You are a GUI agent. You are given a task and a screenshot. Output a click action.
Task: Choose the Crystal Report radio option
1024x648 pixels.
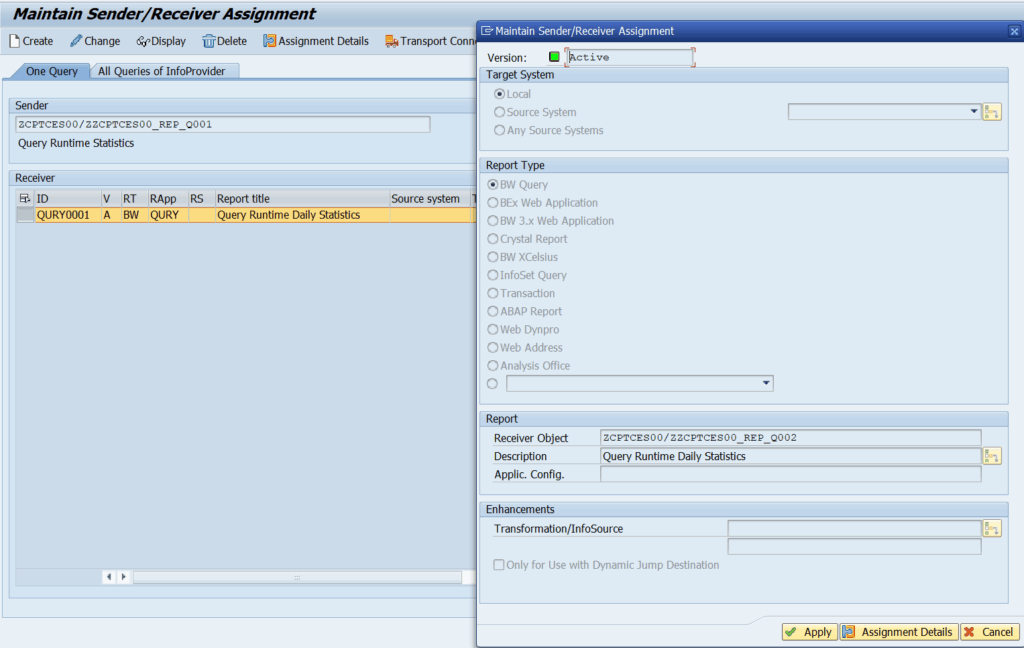click(x=493, y=239)
